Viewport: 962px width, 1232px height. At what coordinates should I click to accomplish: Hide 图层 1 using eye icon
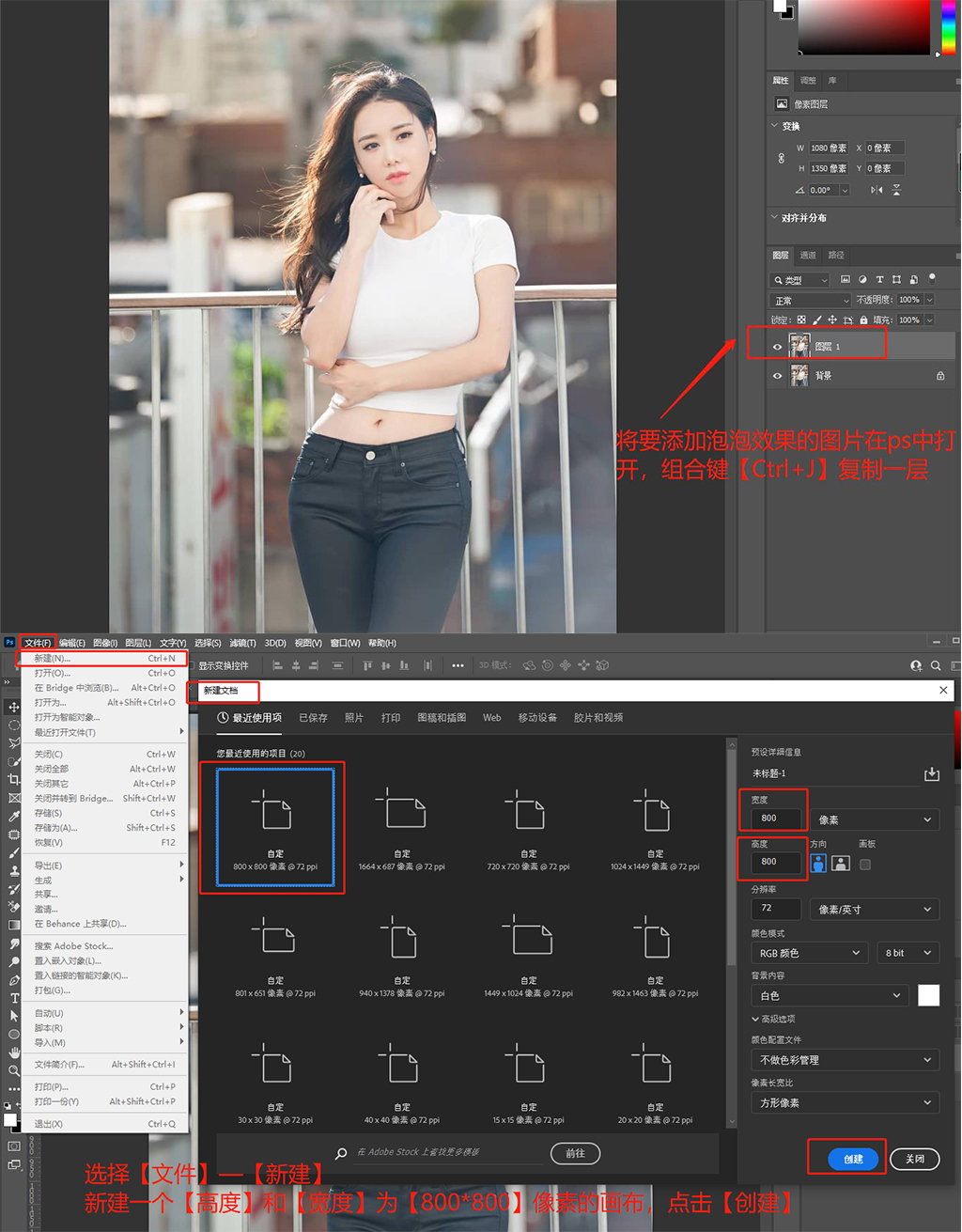pos(777,347)
